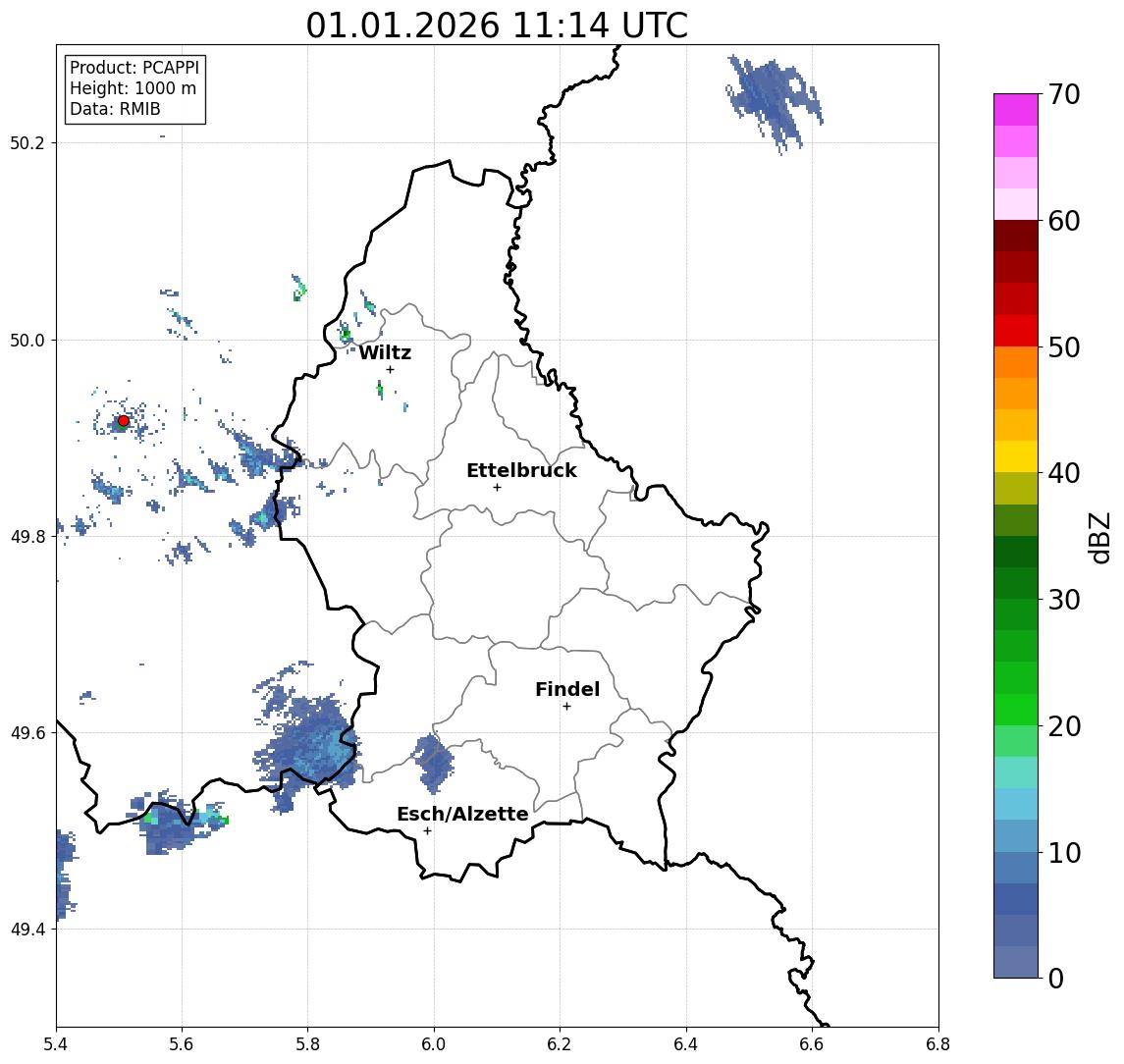Click the plus marker under Esch/Alzette
Viewport: 1124px width, 1064px height.
427,831
